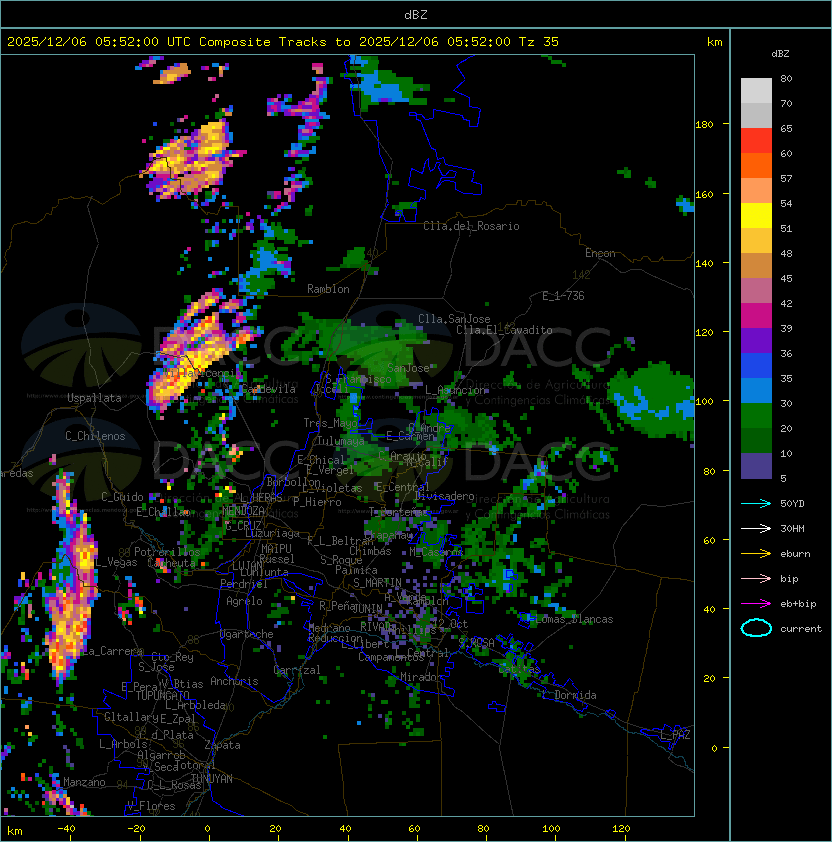Click the 'Manzano' map label
Screen dimensions: 832x842
84,782
